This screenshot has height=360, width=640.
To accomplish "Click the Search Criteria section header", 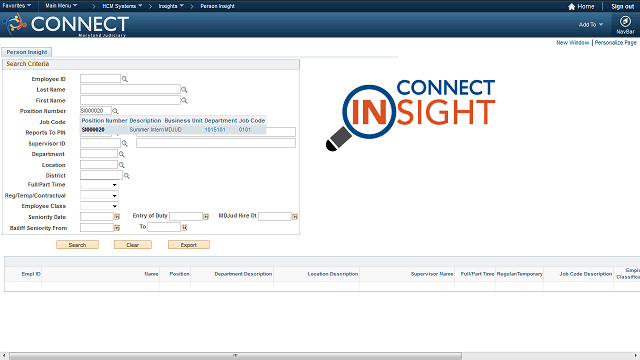I will [151, 64].
